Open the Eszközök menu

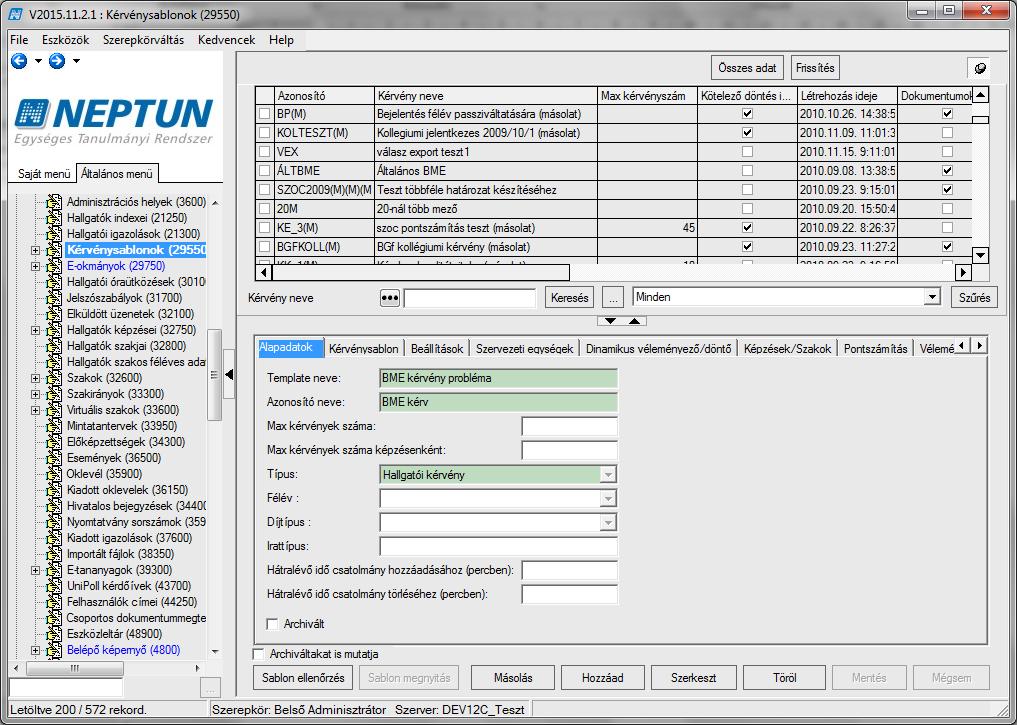pyautogui.click(x=66, y=40)
